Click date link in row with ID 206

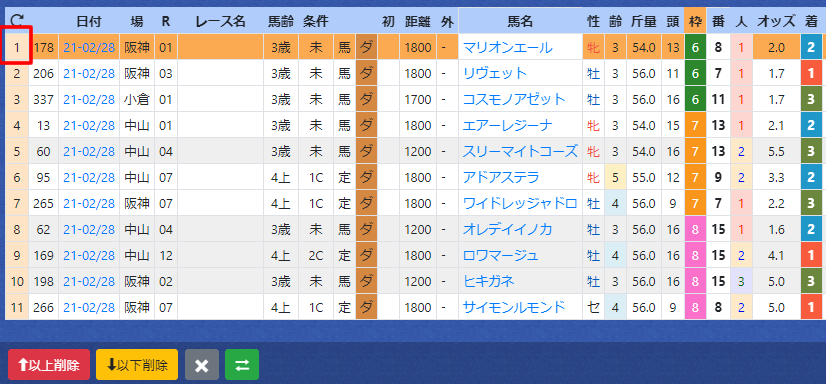pyautogui.click(x=89, y=74)
